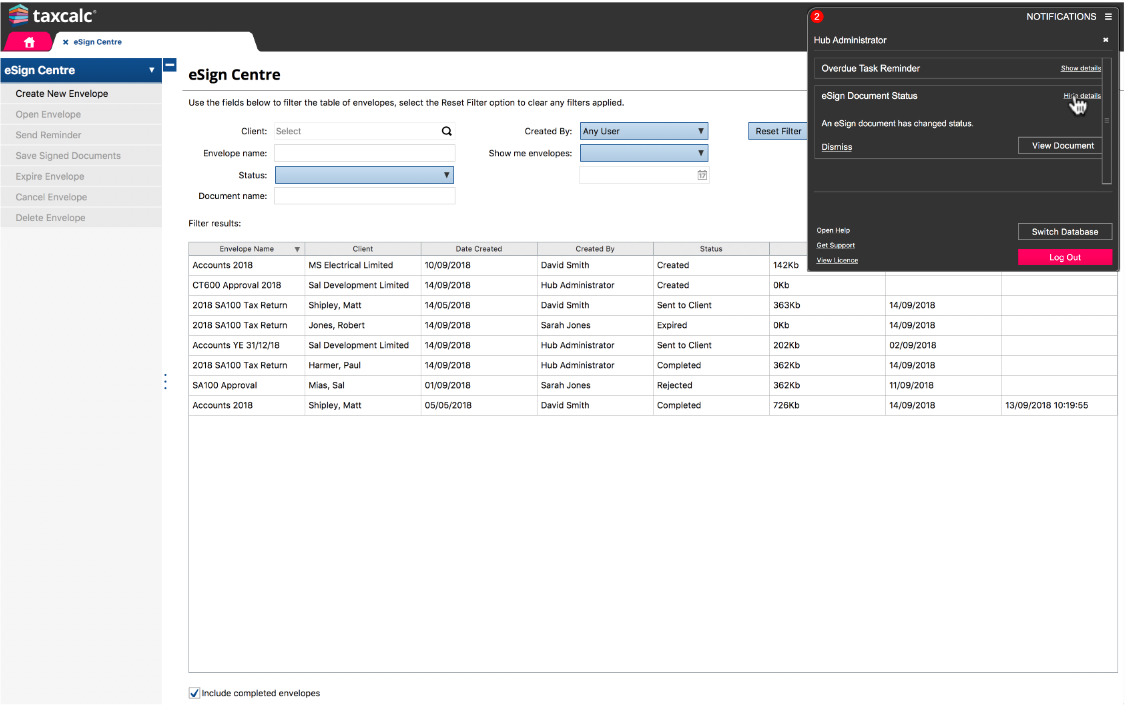Close the Hub Administrator notification panel
Viewport: 1126px width, 706px height.
click(x=1105, y=40)
